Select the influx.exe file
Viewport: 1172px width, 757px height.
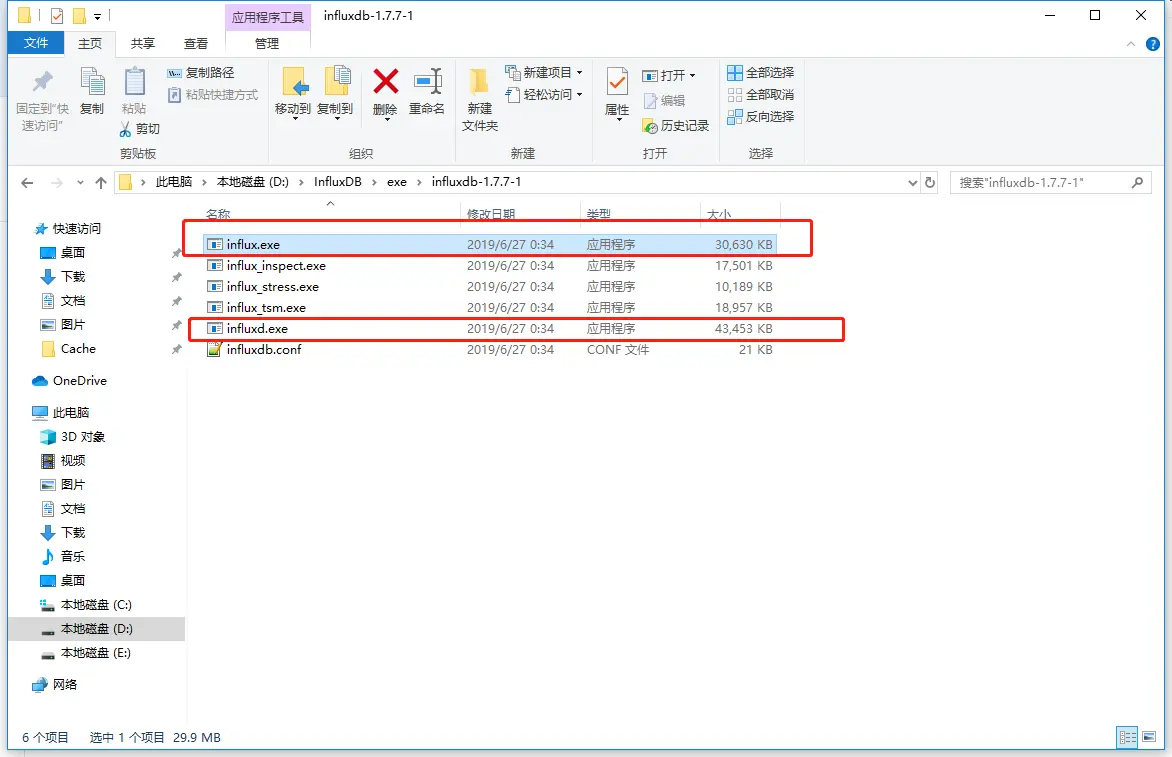pos(490,244)
